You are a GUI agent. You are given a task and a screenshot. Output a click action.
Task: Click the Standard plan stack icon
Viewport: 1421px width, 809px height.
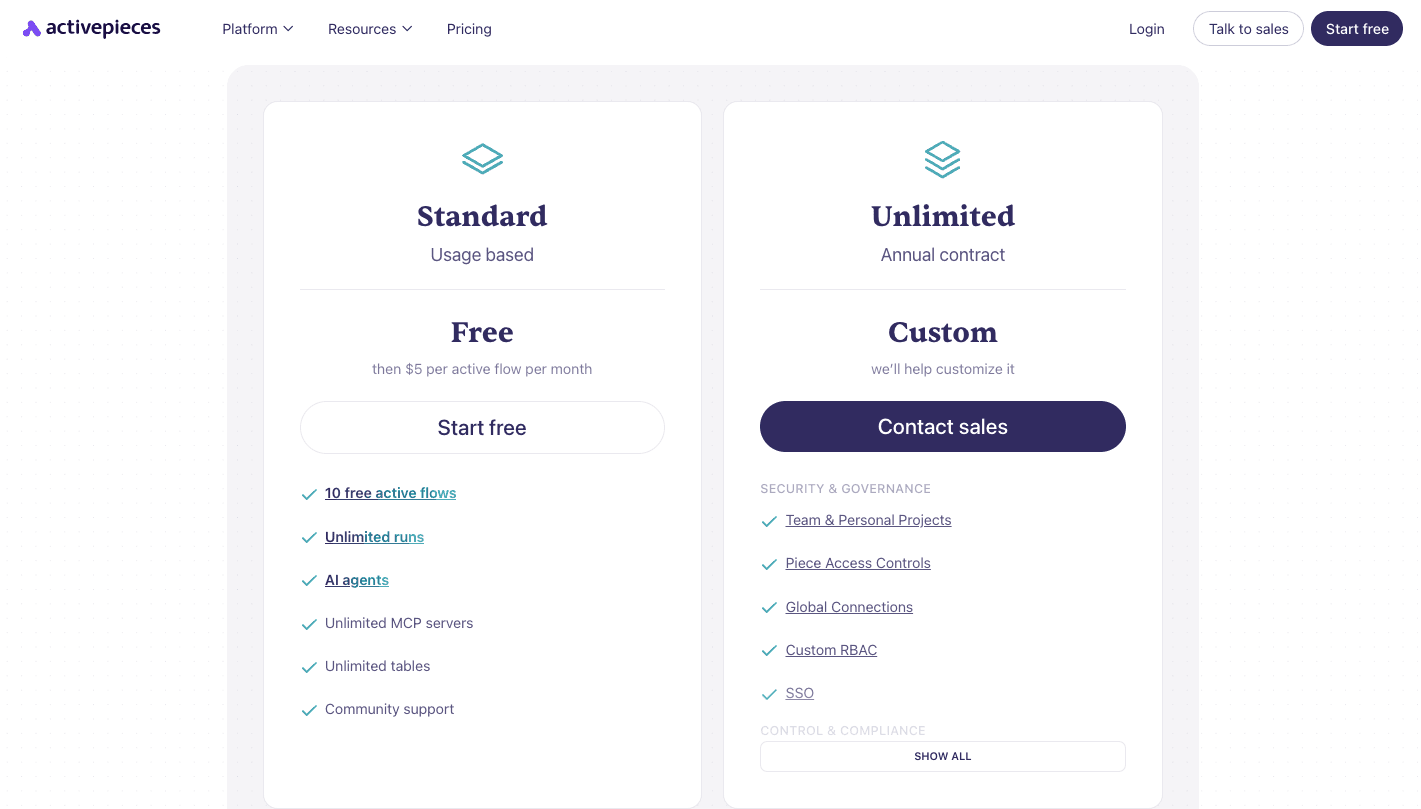[x=482, y=158]
